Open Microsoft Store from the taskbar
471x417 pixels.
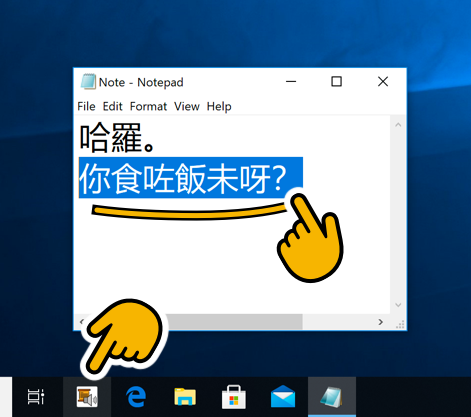click(234, 397)
